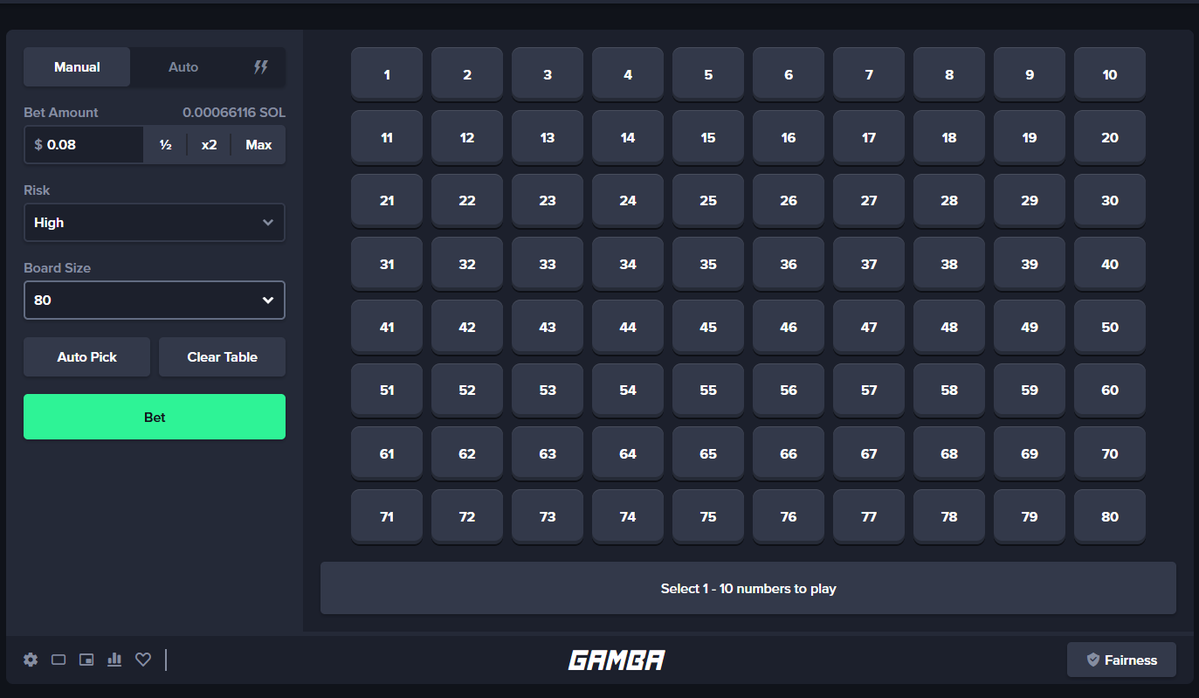Viewport: 1199px width, 698px height.
Task: Select keno number 25
Action: coord(708,200)
